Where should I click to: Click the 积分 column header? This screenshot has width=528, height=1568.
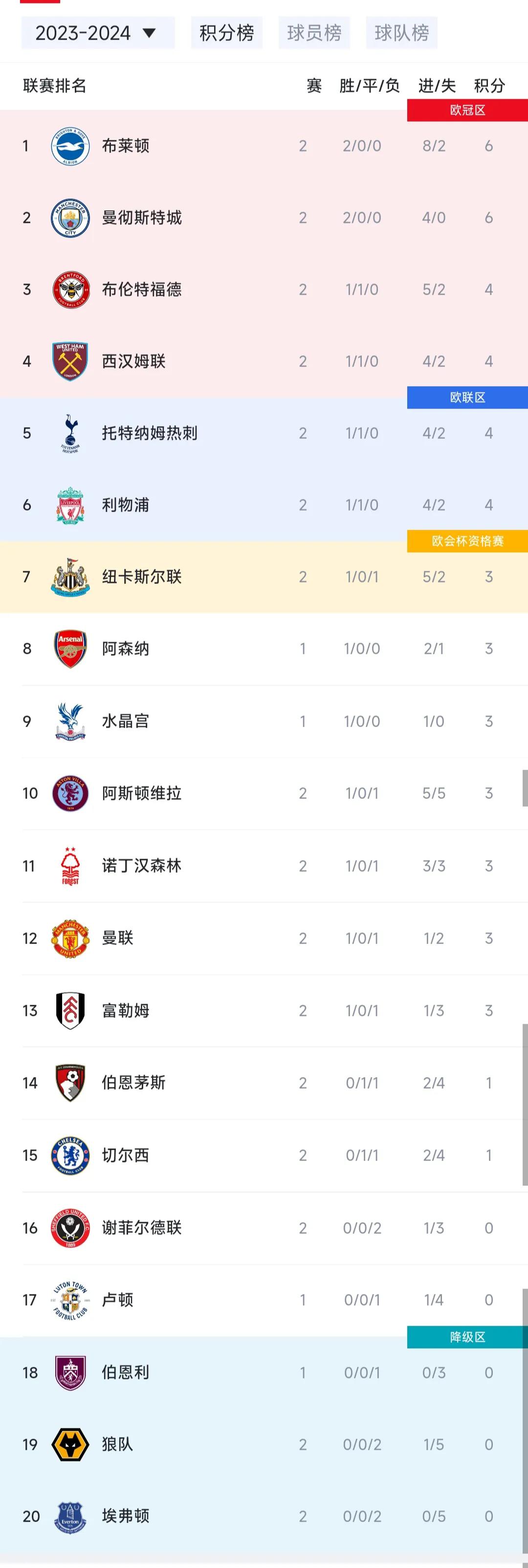(x=490, y=86)
